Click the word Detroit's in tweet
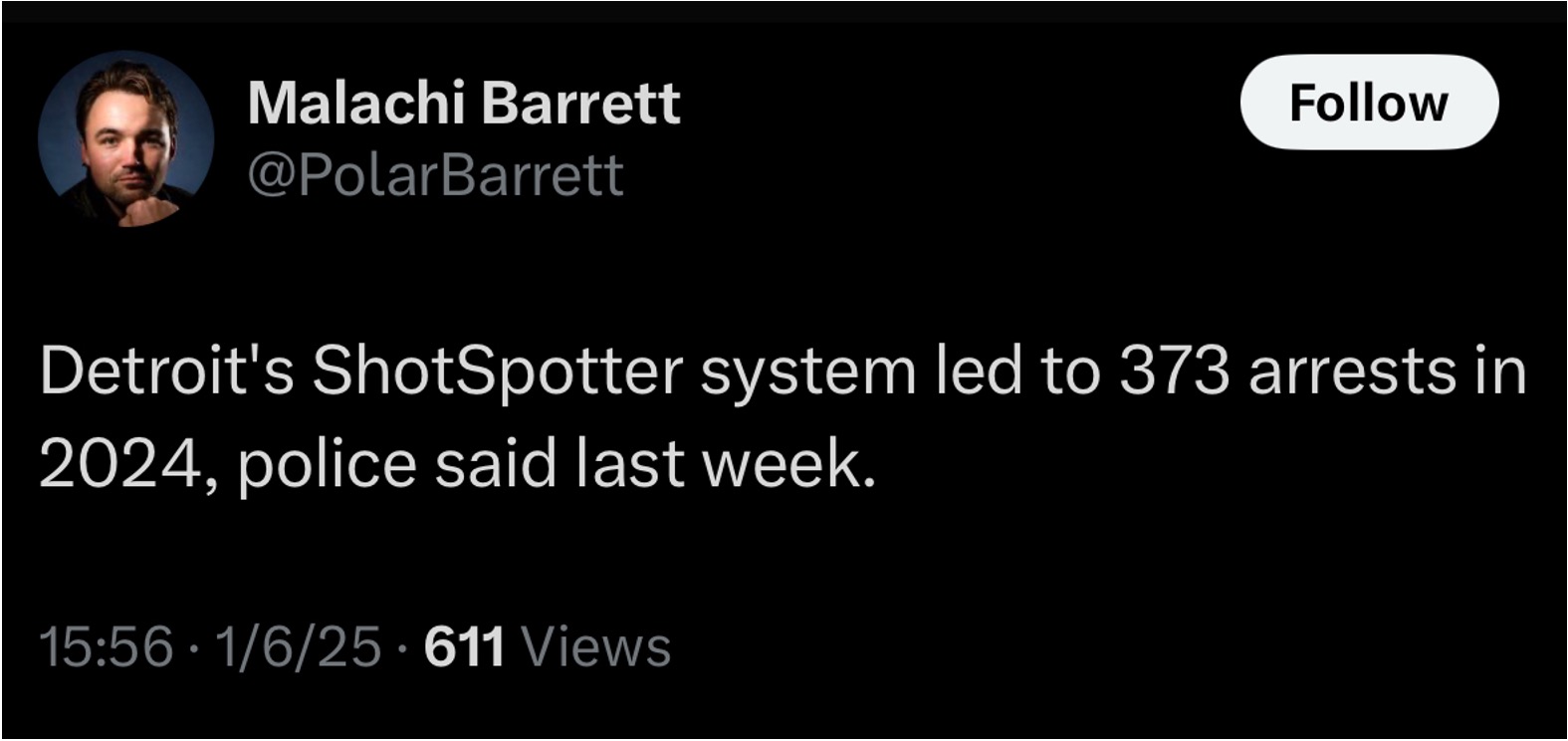Screen dimensions: 1568x741 (x=166, y=370)
